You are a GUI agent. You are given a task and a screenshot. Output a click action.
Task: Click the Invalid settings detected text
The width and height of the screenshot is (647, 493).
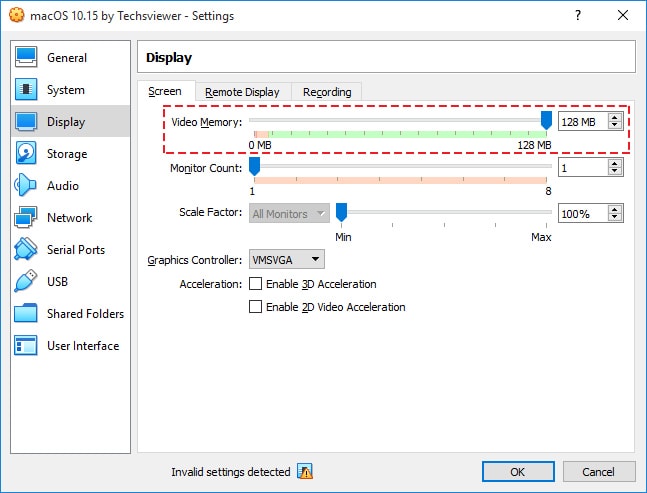(x=231, y=472)
